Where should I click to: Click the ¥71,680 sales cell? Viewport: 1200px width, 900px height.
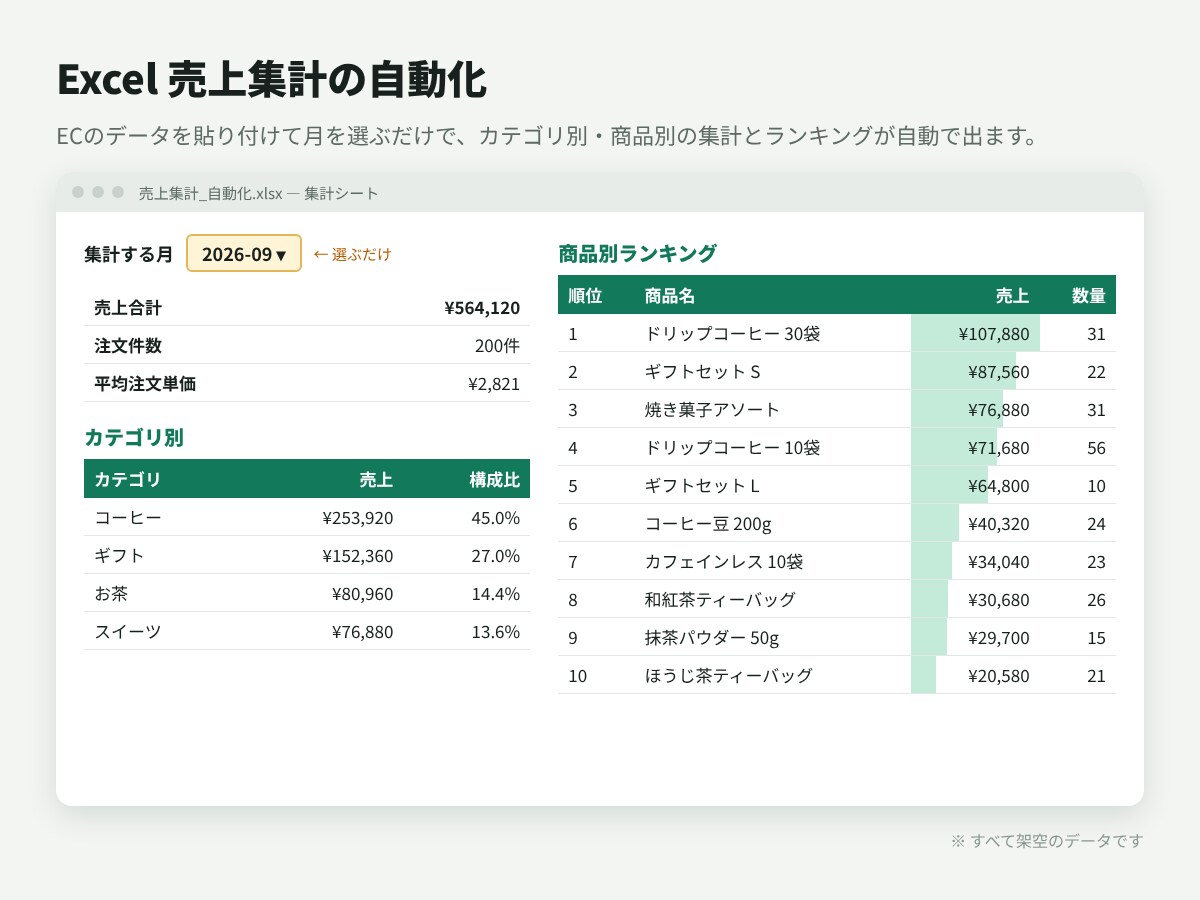pyautogui.click(x=976, y=447)
